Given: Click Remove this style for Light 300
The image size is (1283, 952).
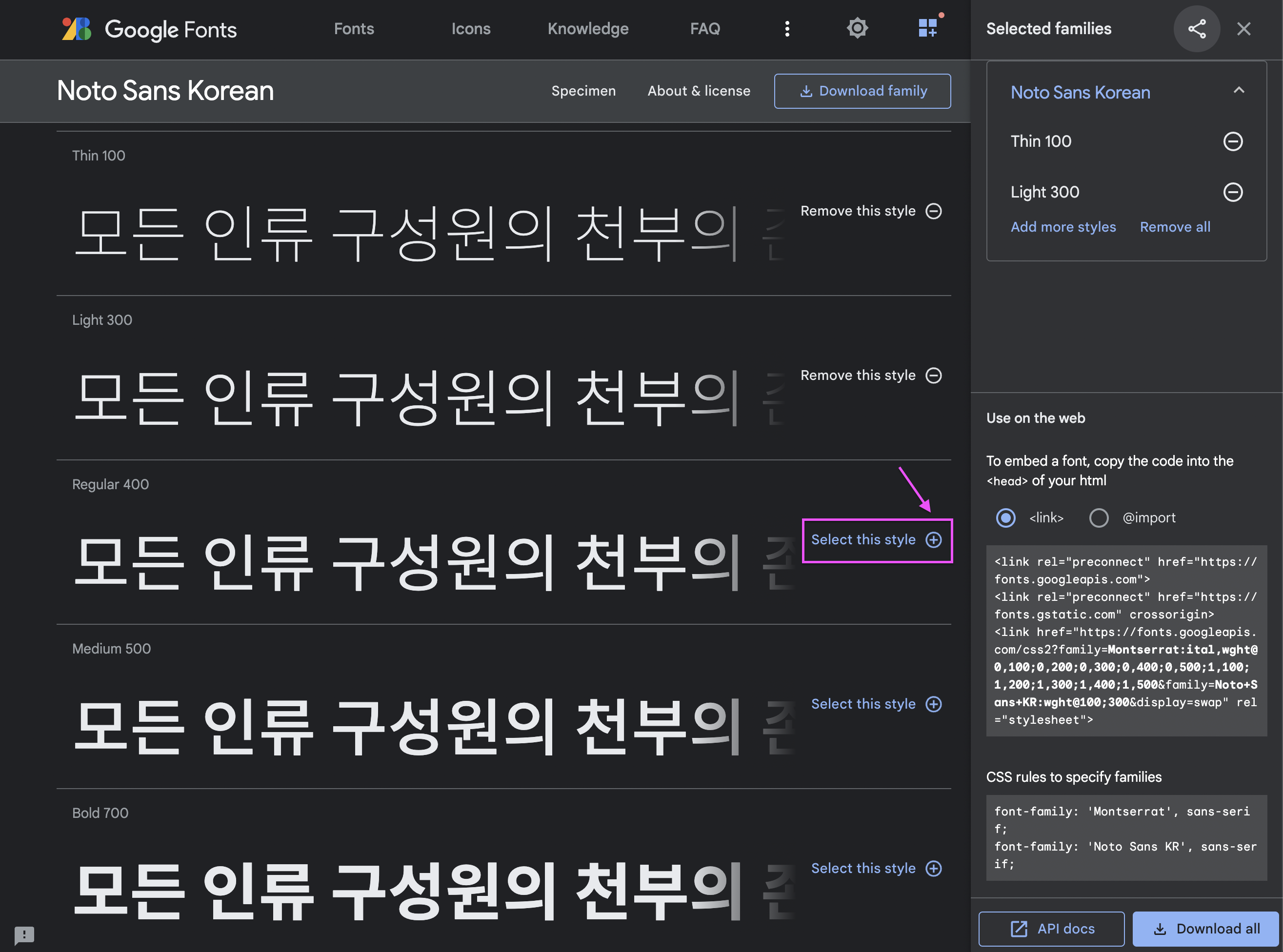Looking at the screenshot, I should (871, 375).
